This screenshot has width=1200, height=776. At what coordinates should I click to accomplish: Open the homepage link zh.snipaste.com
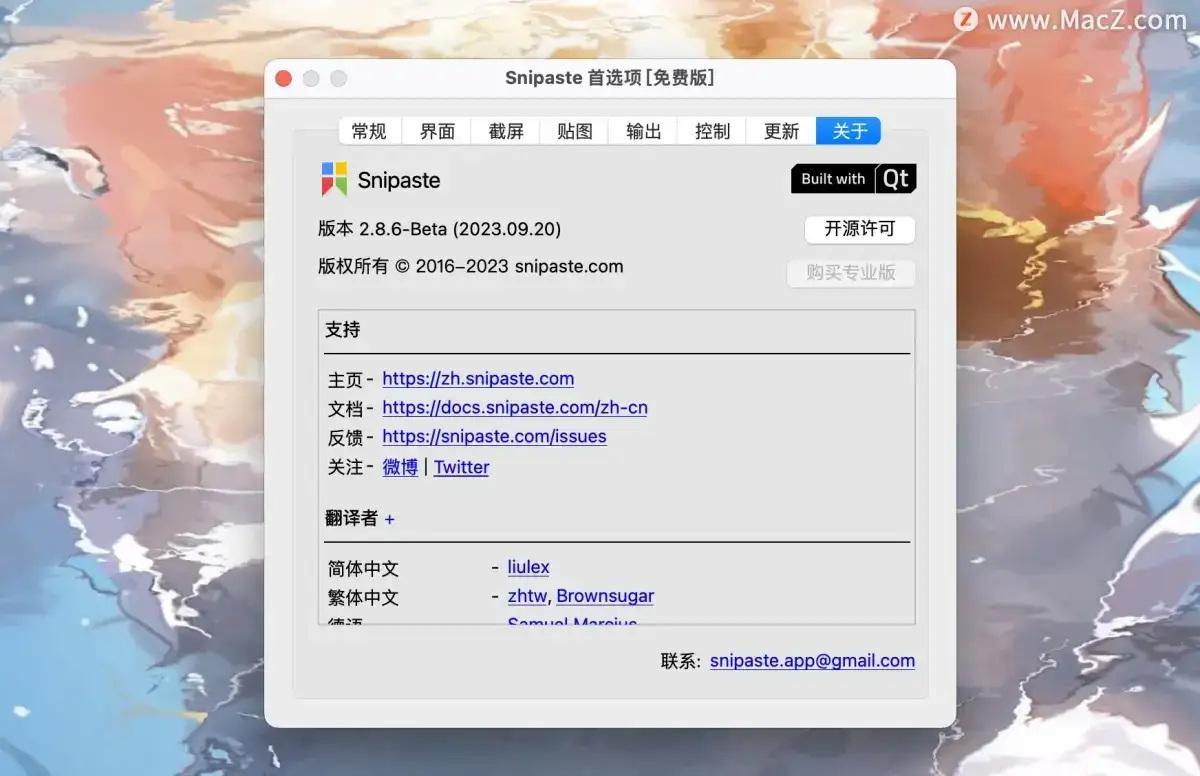478,378
